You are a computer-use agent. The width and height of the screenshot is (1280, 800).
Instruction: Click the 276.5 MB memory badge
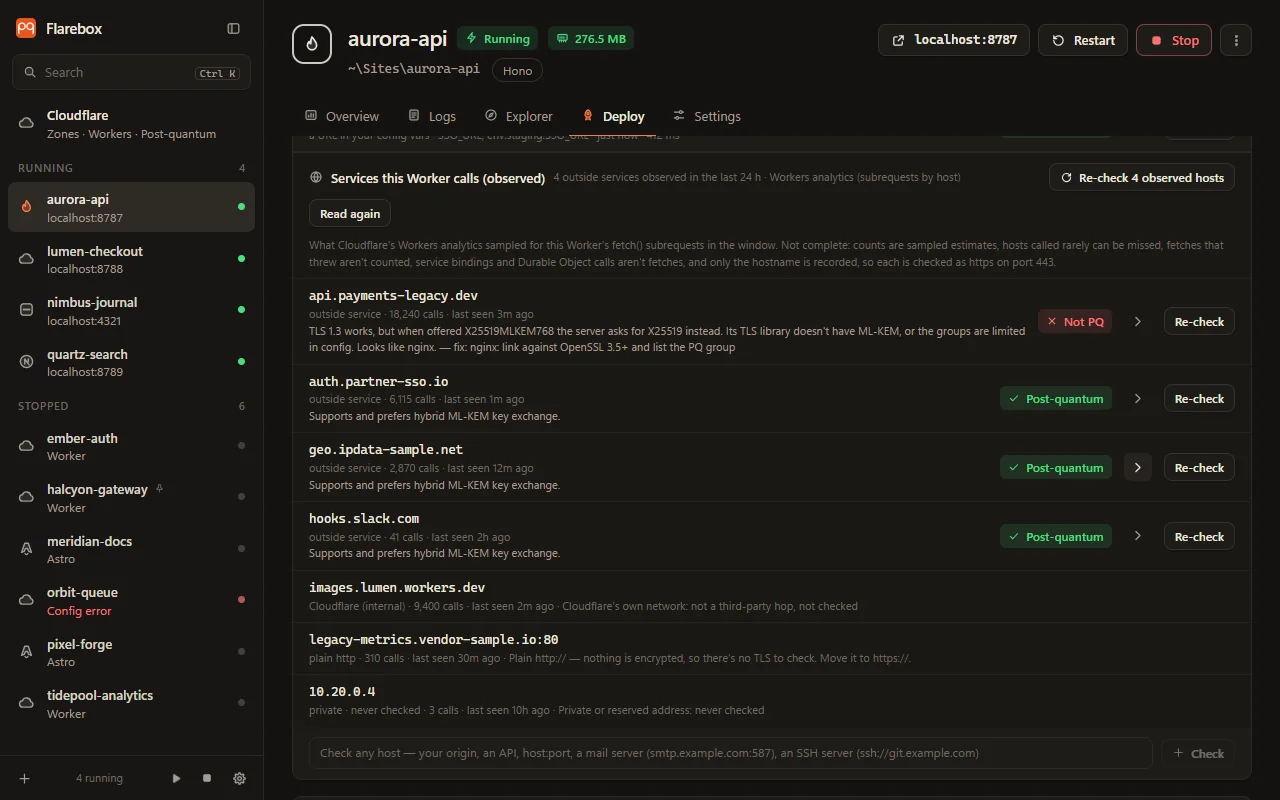(591, 39)
